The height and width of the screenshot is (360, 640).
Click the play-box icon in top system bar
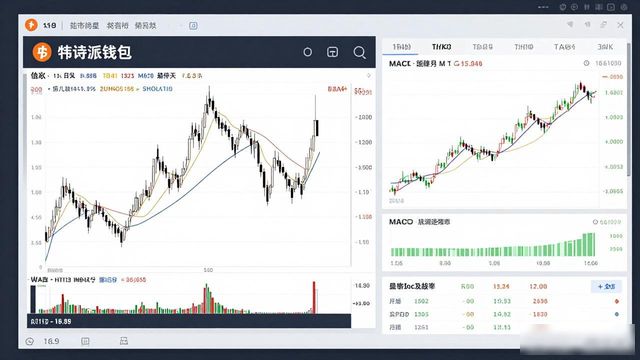point(611,7)
